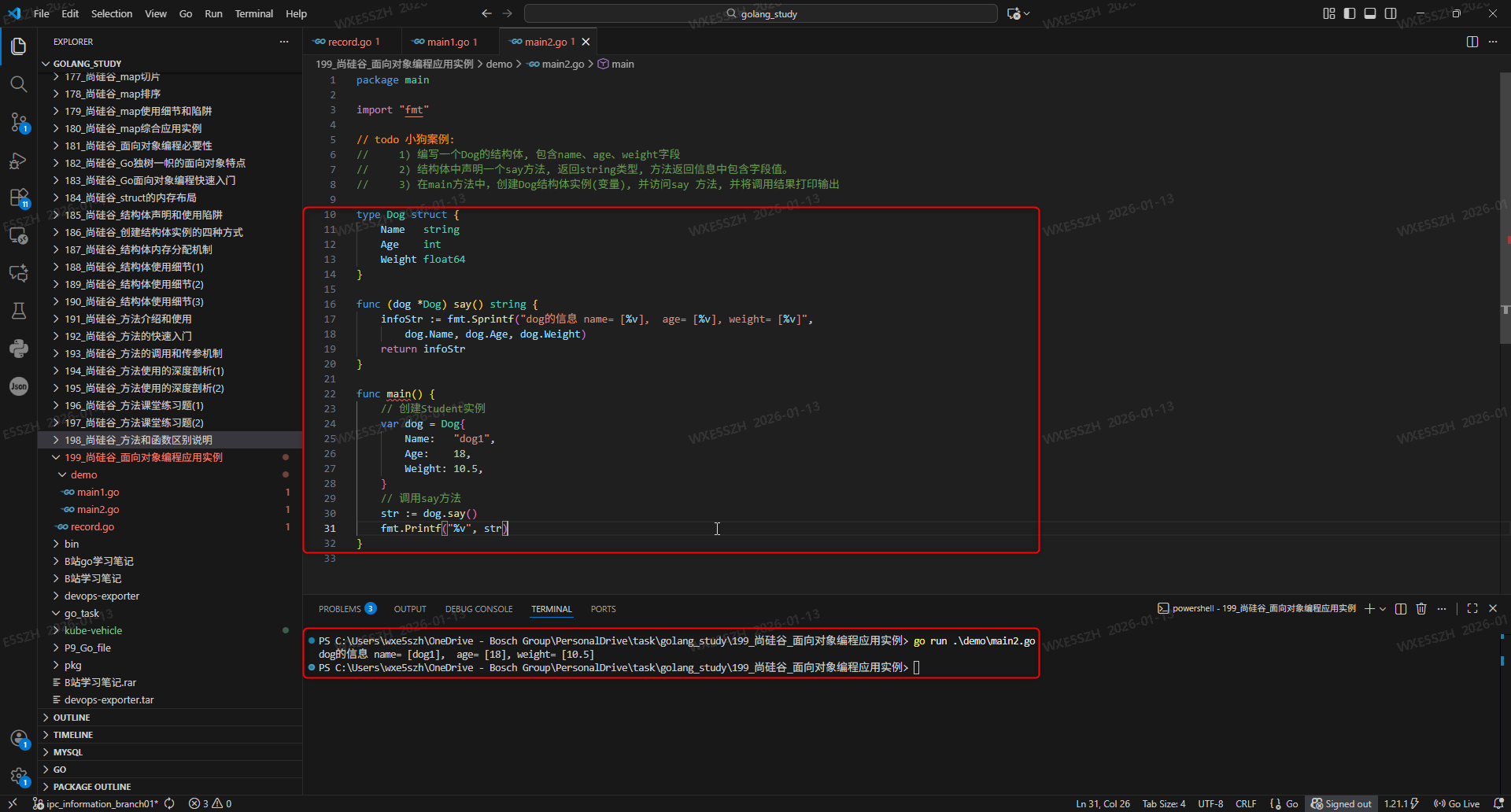
Task: Open the remote window indicator
Action: tap(13, 803)
